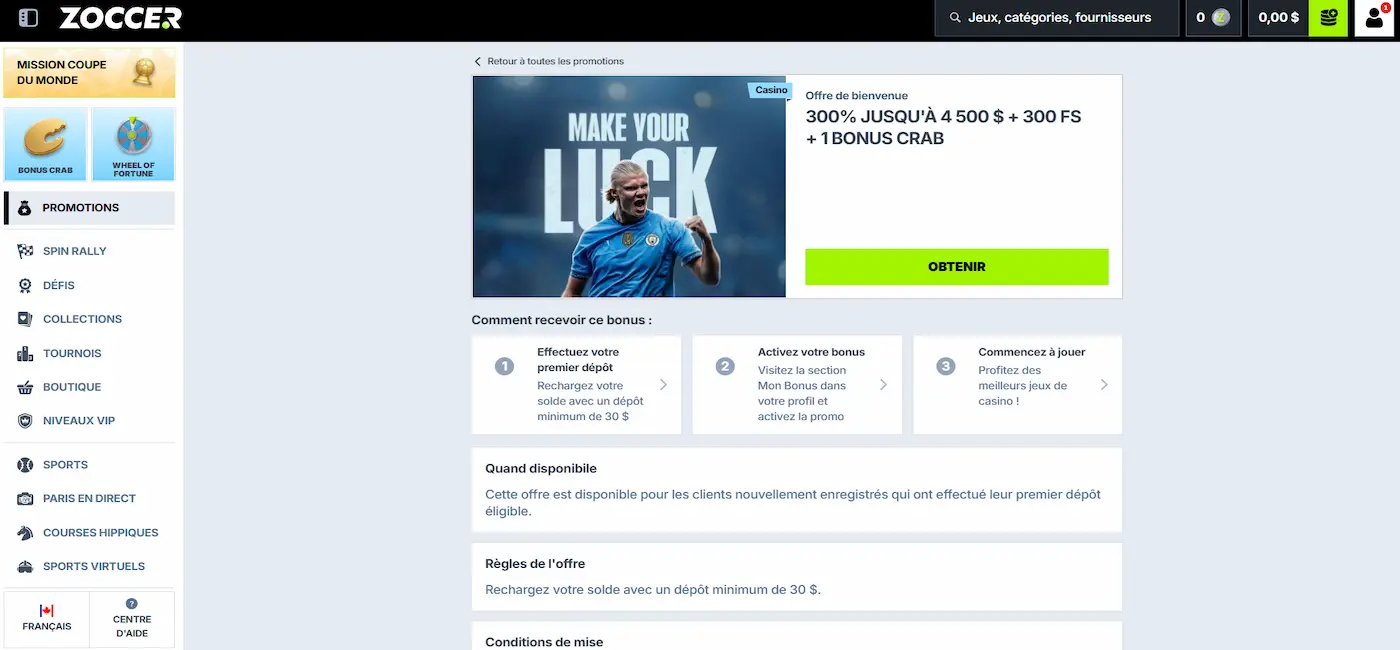Expand Commencez à jouer step chevron
This screenshot has width=1400, height=650.
[x=1104, y=385]
